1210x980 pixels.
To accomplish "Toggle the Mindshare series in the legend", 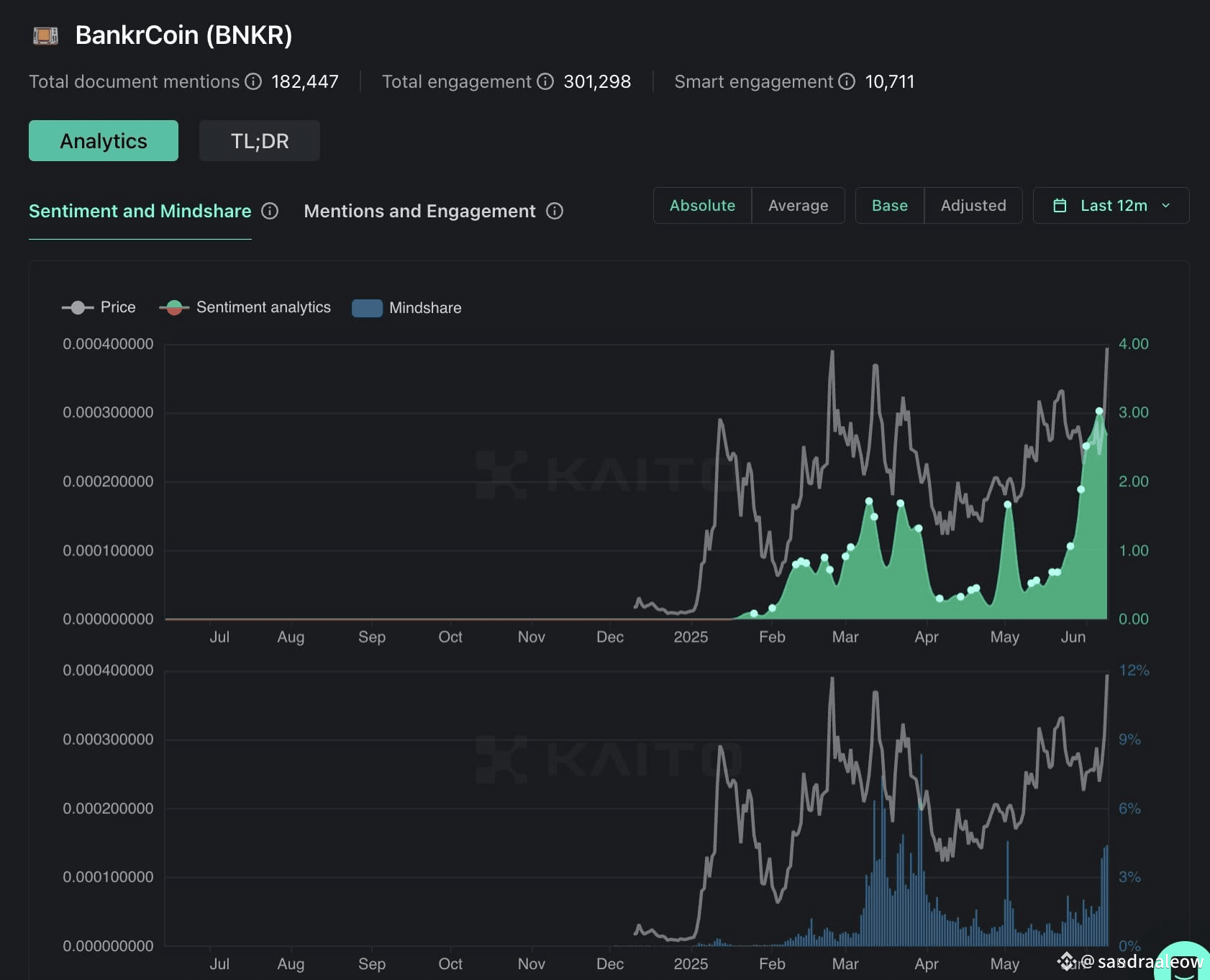I will [406, 308].
